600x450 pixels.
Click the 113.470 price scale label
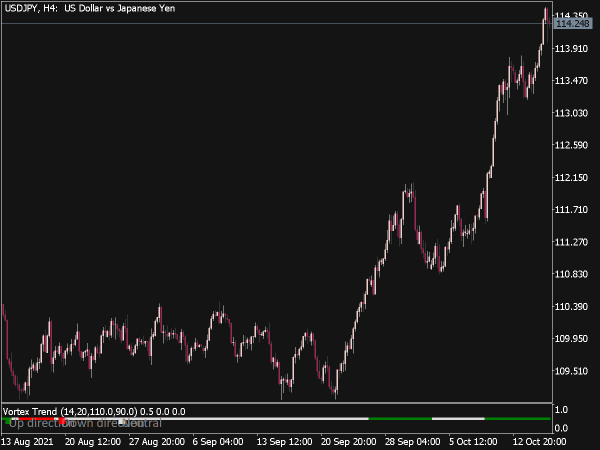[x=571, y=81]
